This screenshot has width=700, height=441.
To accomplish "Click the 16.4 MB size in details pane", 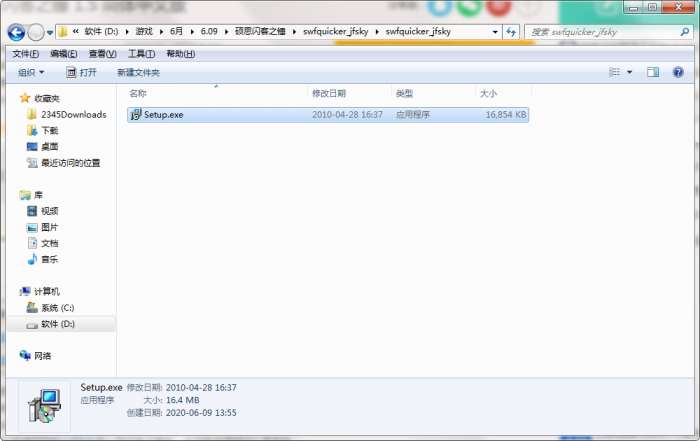I will pyautogui.click(x=183, y=400).
